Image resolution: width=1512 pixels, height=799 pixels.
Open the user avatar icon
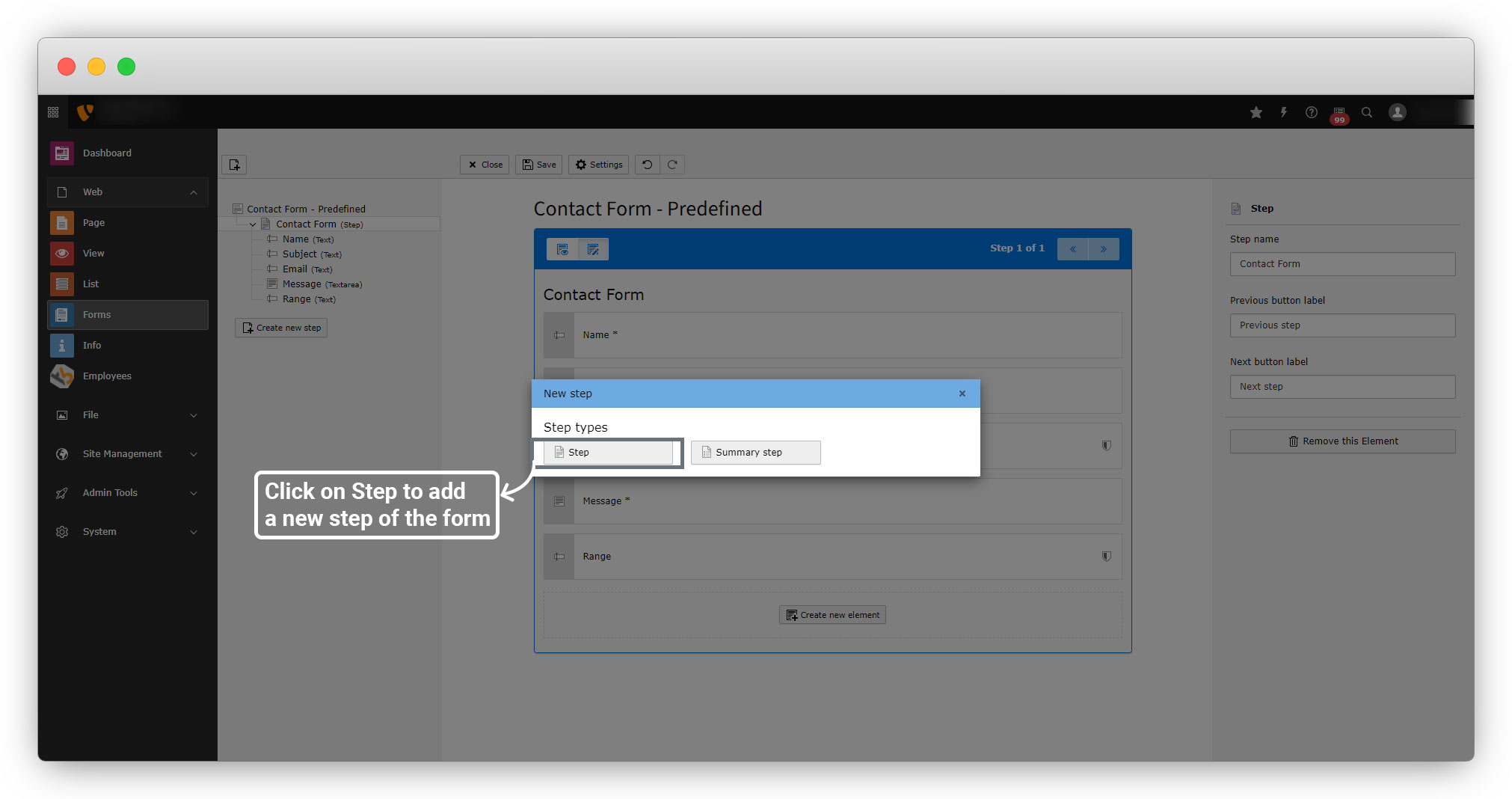[1397, 112]
